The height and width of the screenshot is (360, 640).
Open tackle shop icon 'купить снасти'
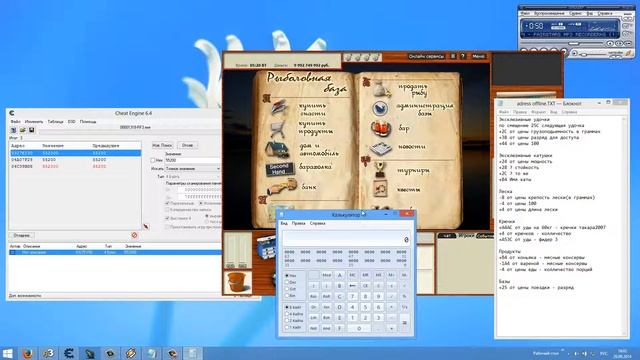[x=279, y=109]
